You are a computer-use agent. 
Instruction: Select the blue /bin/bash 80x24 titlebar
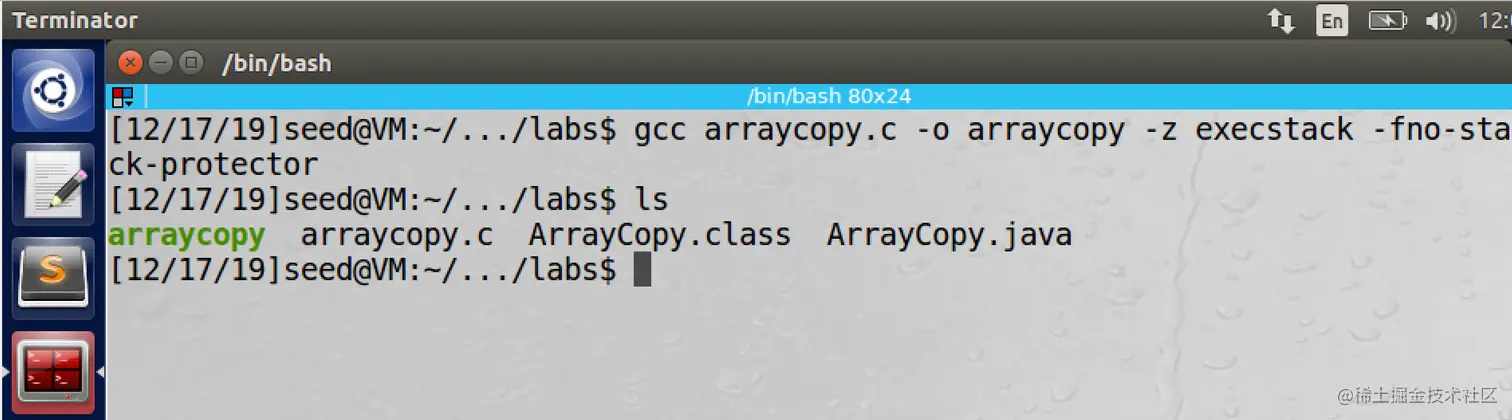pos(828,97)
